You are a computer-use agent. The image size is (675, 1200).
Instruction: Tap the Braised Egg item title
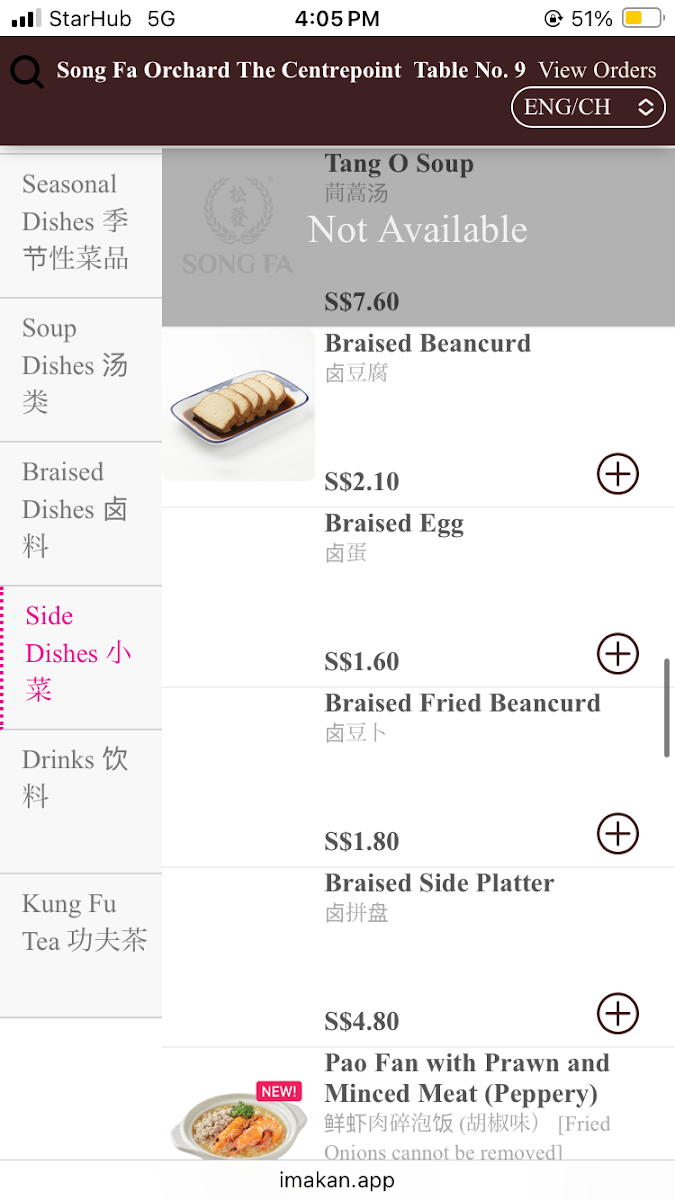(x=394, y=524)
